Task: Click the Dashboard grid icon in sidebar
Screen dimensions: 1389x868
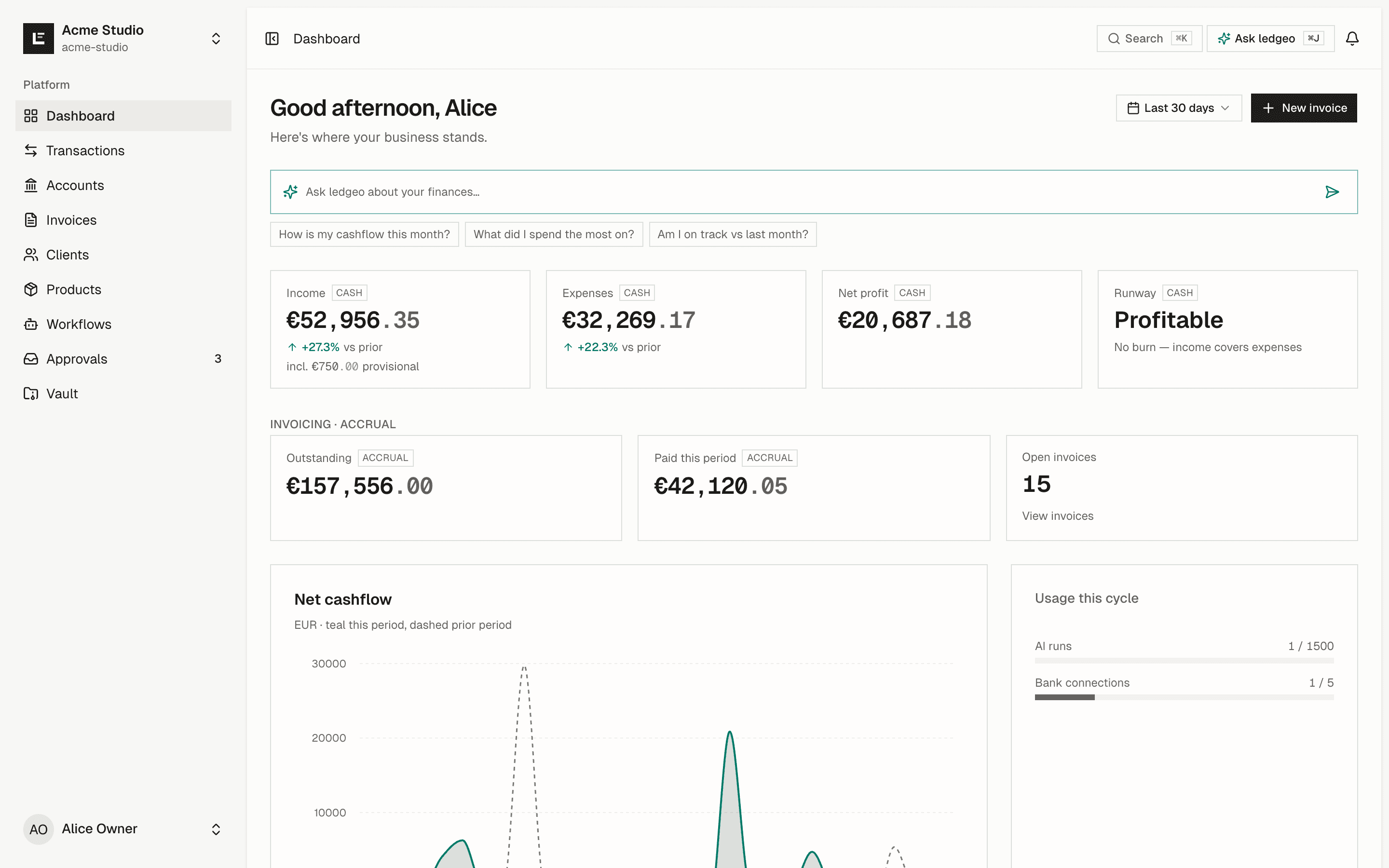Action: pyautogui.click(x=31, y=116)
